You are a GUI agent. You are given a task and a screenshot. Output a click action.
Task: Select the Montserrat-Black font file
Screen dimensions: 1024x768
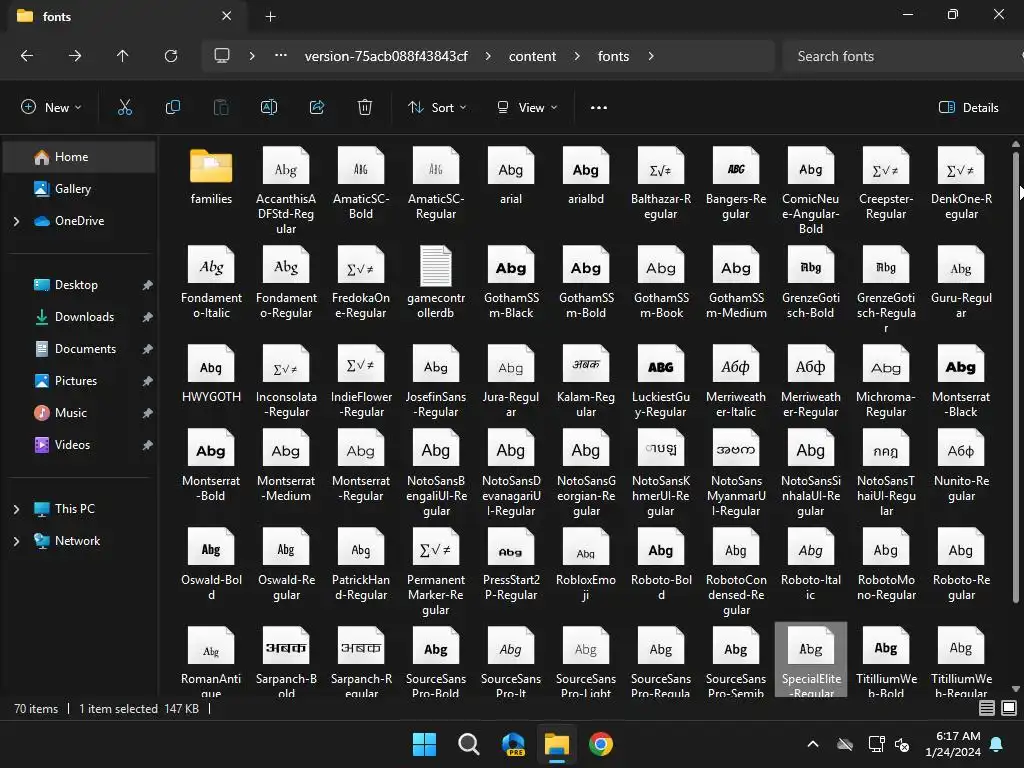tap(961, 381)
